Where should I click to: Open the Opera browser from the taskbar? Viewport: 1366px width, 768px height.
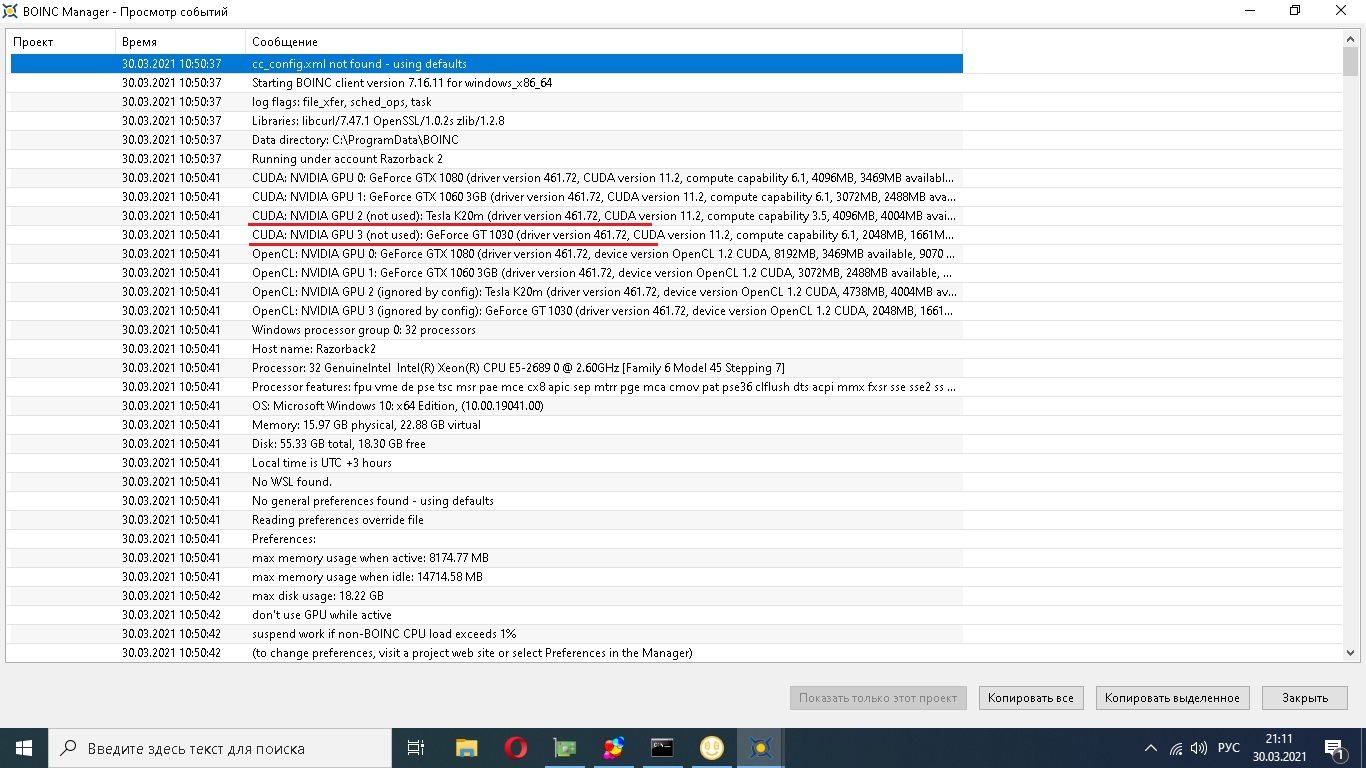[516, 748]
